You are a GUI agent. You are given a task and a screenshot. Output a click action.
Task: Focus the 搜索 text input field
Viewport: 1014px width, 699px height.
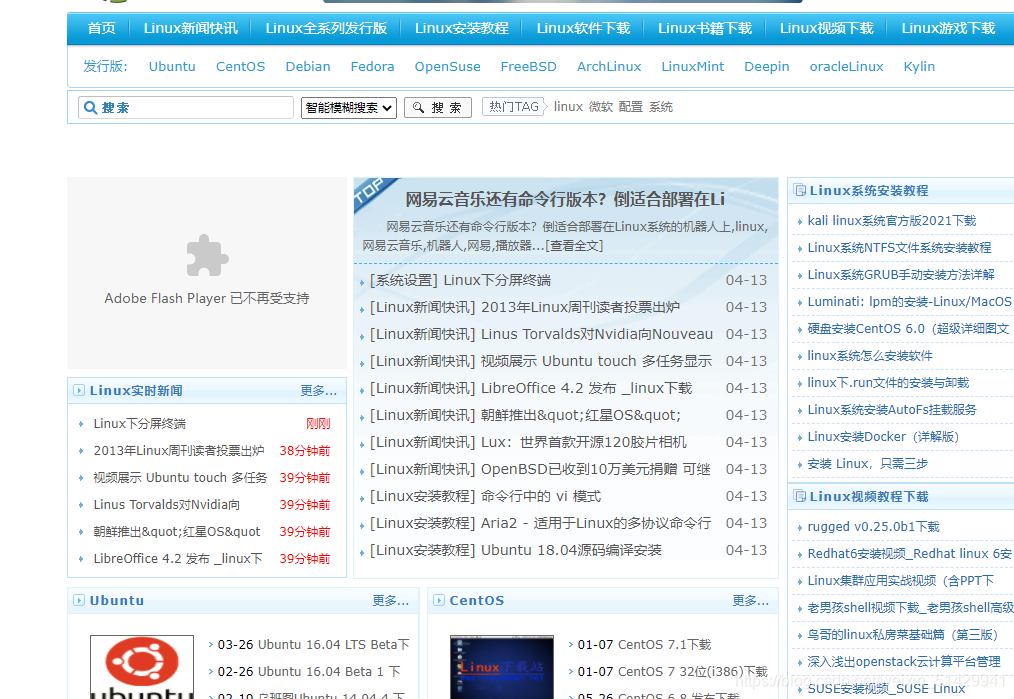[186, 107]
